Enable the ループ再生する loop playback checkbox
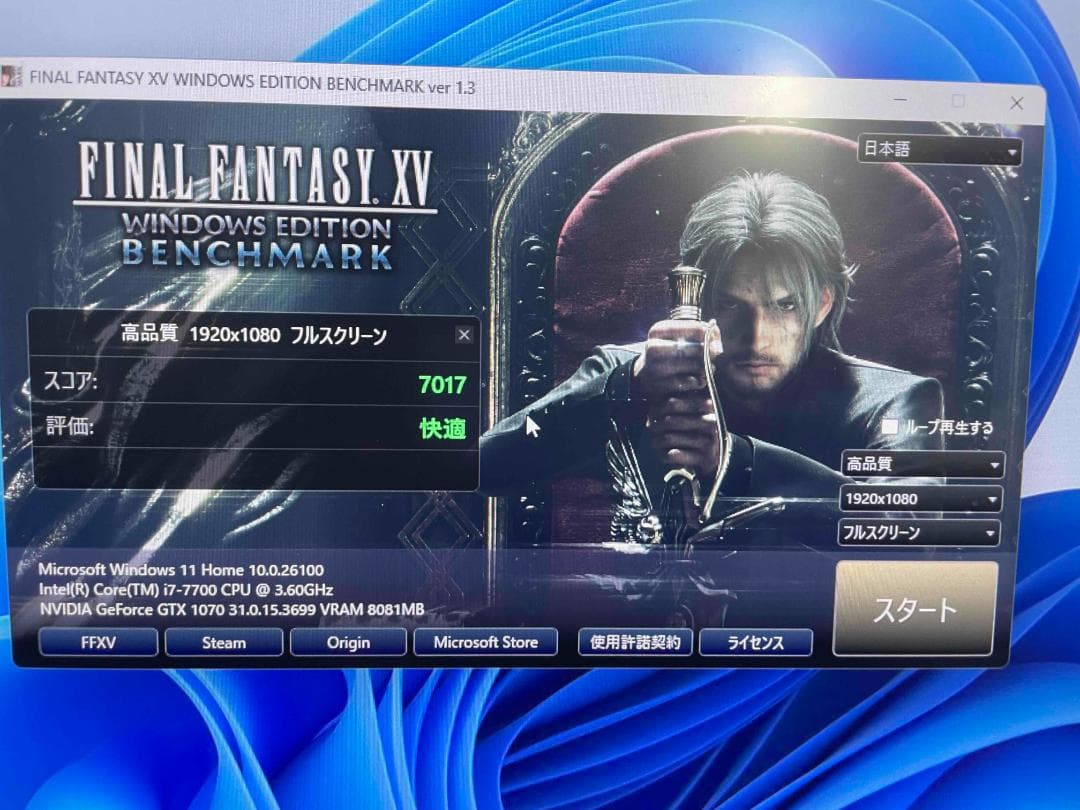Image resolution: width=1080 pixels, height=810 pixels. 889,427
